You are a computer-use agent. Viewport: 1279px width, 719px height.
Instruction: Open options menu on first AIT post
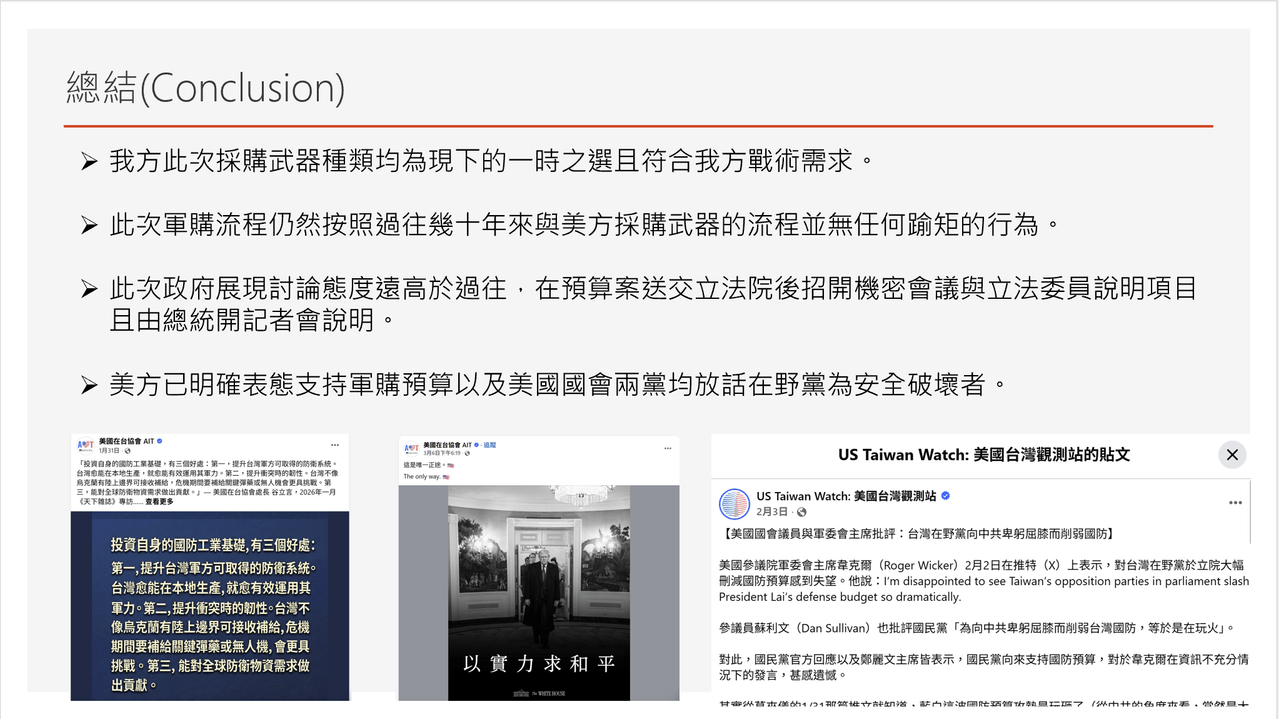[x=335, y=445]
